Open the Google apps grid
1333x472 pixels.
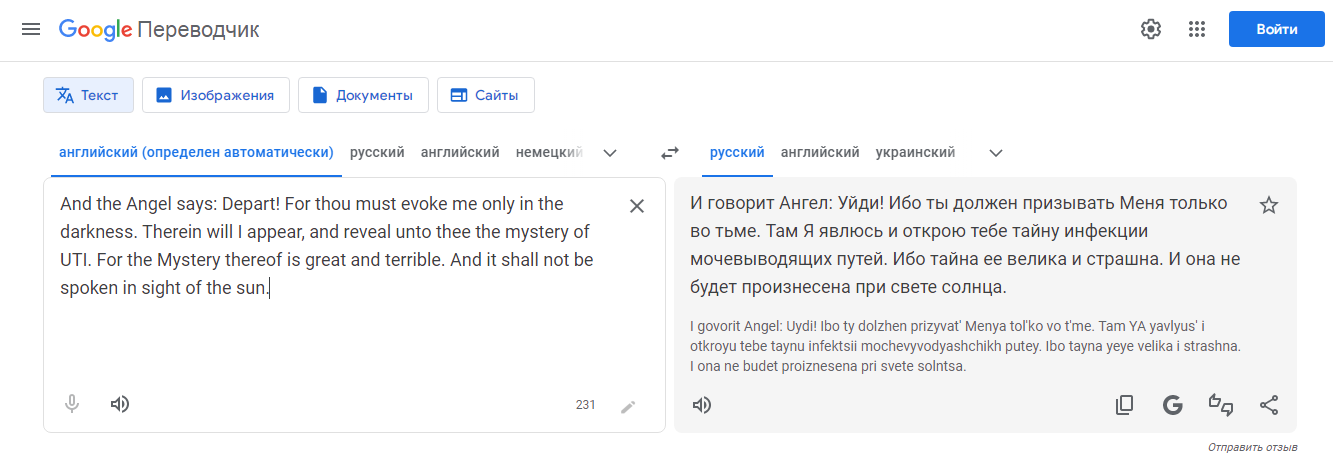1197,29
